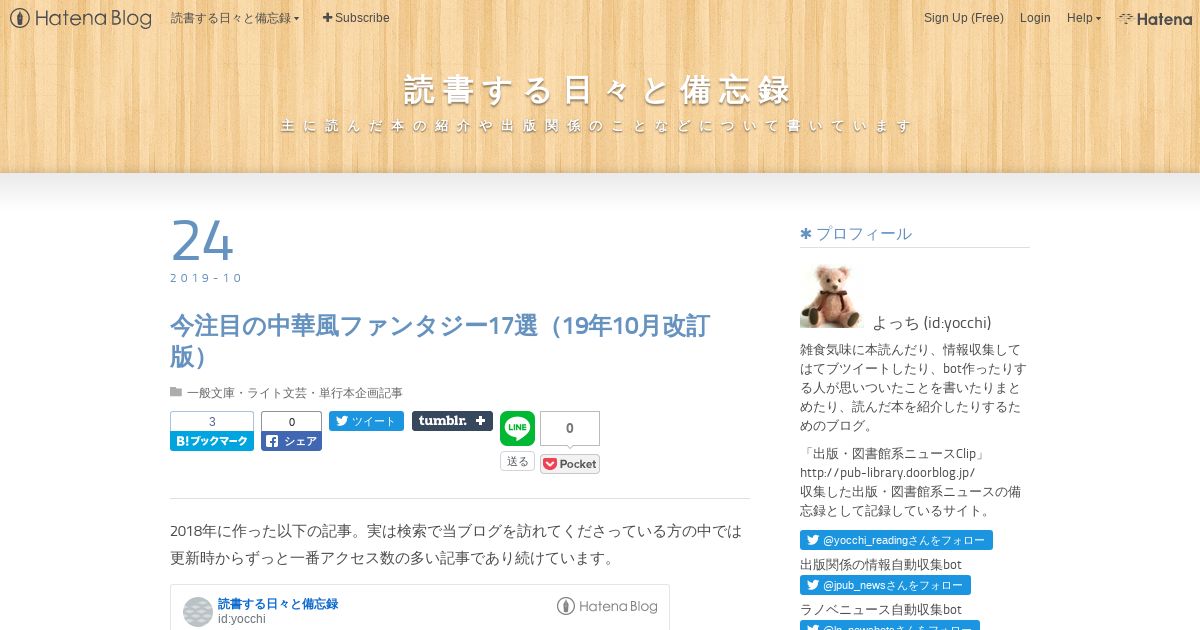Click Sign Up (Free) link
Screen dimensions: 1200x630
(963, 18)
